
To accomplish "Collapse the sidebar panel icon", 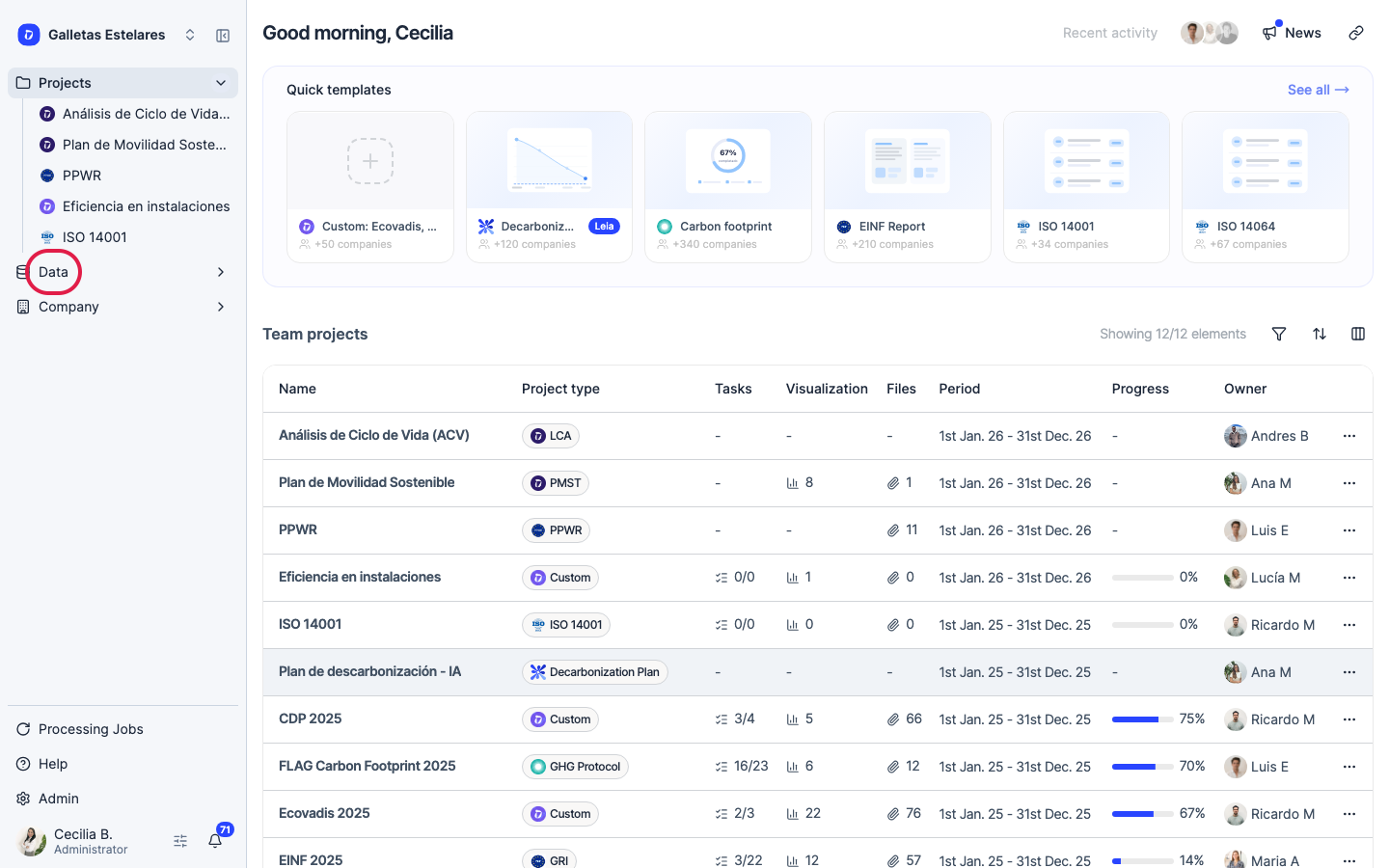I will coord(223,35).
